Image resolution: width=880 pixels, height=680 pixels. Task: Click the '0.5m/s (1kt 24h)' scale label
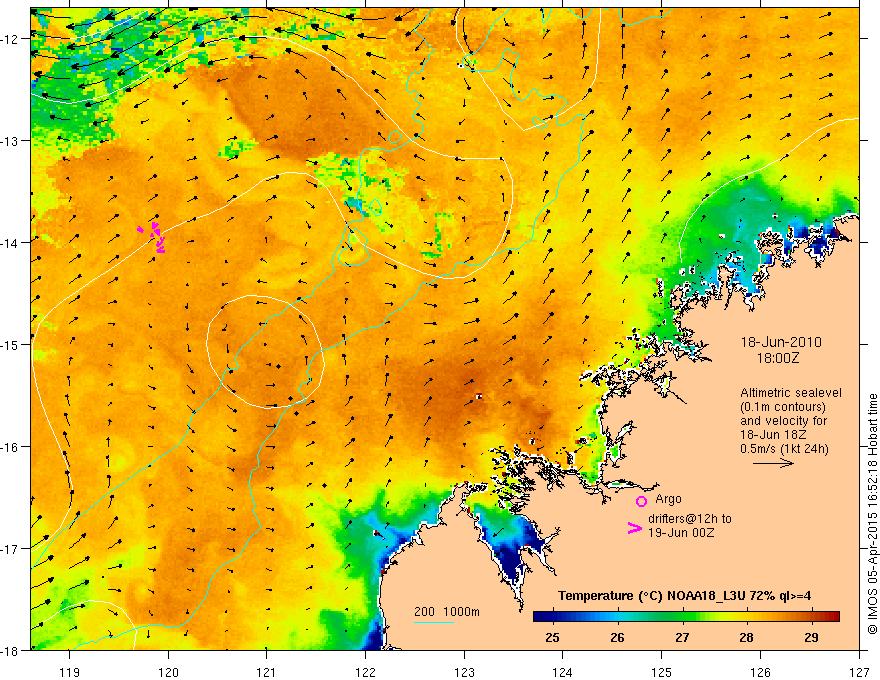[784, 449]
